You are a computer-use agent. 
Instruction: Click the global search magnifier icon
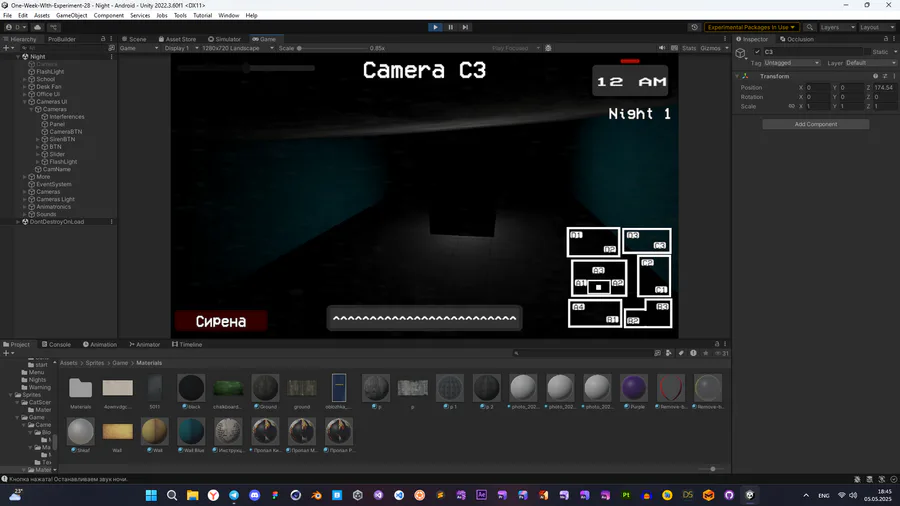(809, 27)
